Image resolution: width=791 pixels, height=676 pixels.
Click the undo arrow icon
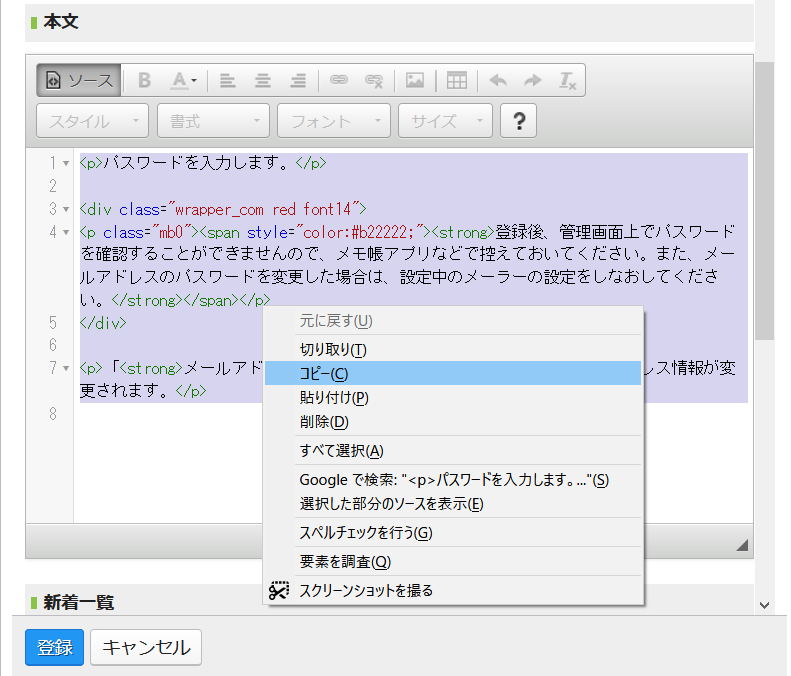tap(498, 80)
